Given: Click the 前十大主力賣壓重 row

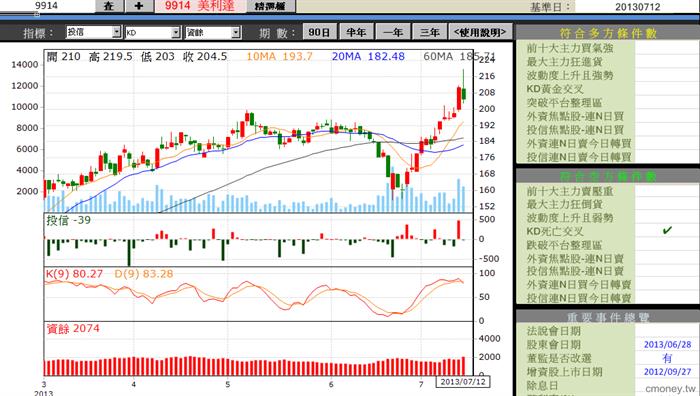Looking at the screenshot, I should click(x=608, y=191).
